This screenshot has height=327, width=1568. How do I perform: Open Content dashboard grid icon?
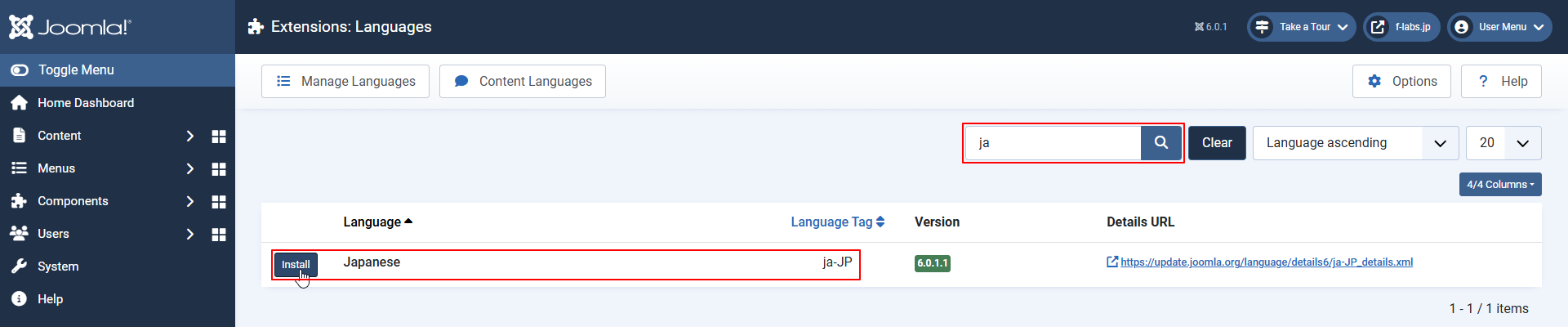click(219, 136)
